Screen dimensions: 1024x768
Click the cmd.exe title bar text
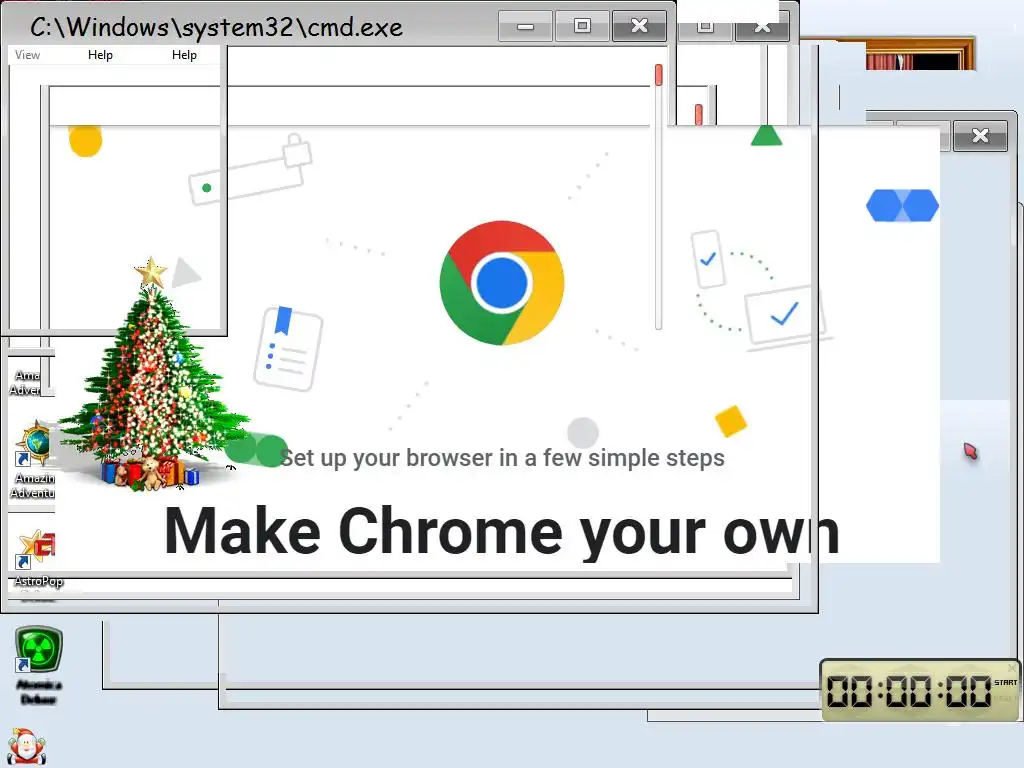[x=216, y=27]
